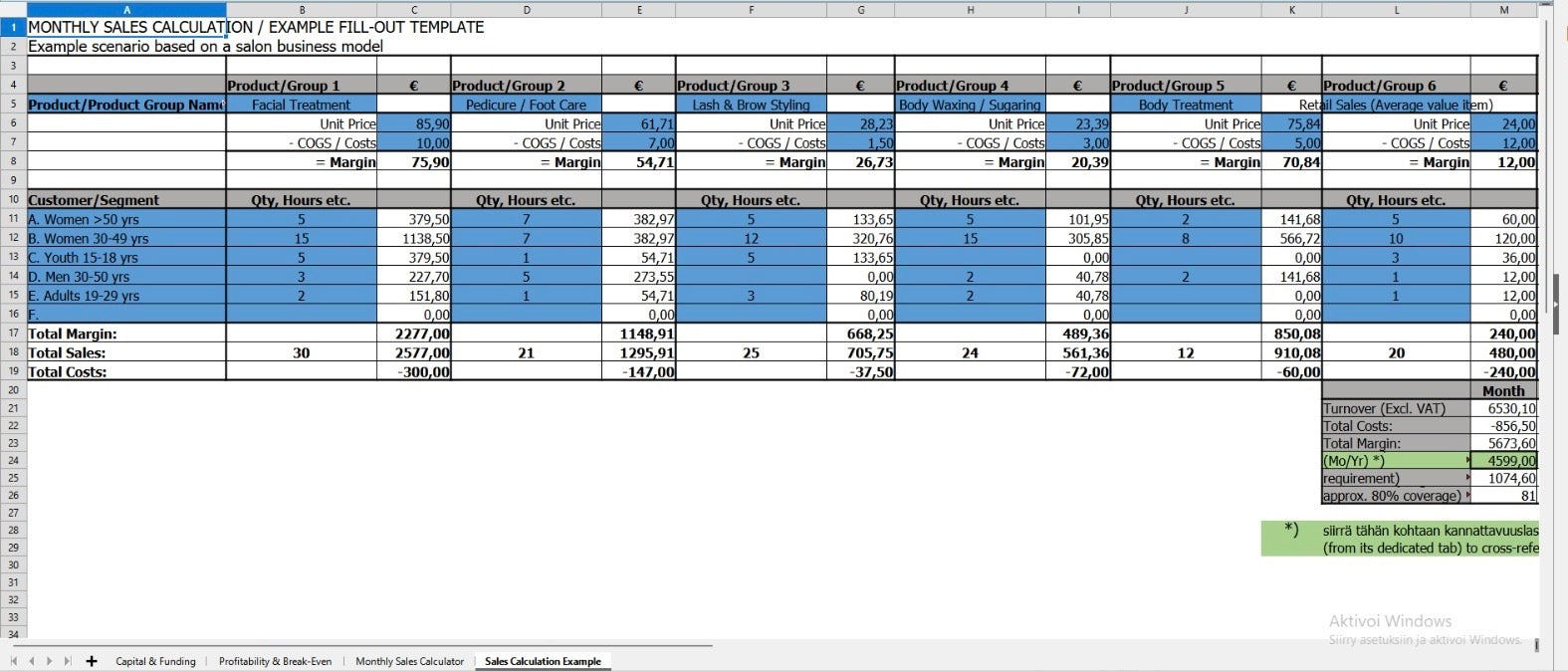This screenshot has width=1568, height=671.
Task: Go to previous sheet tab arrow
Action: pos(31,661)
